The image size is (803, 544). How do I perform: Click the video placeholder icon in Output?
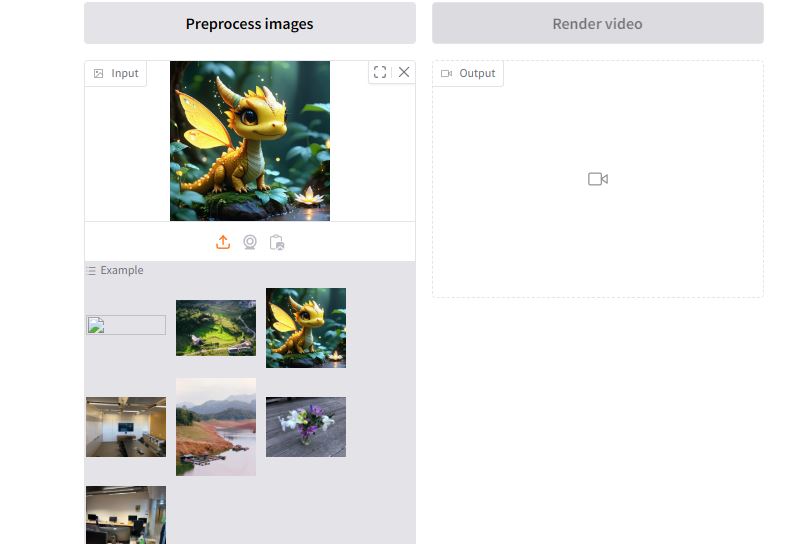(x=598, y=179)
